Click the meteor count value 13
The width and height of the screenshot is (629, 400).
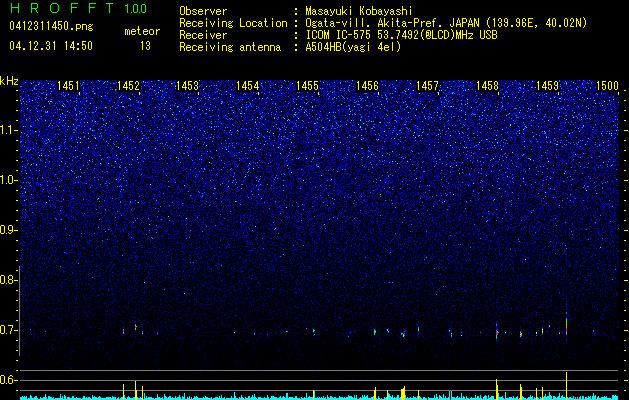(x=145, y=46)
